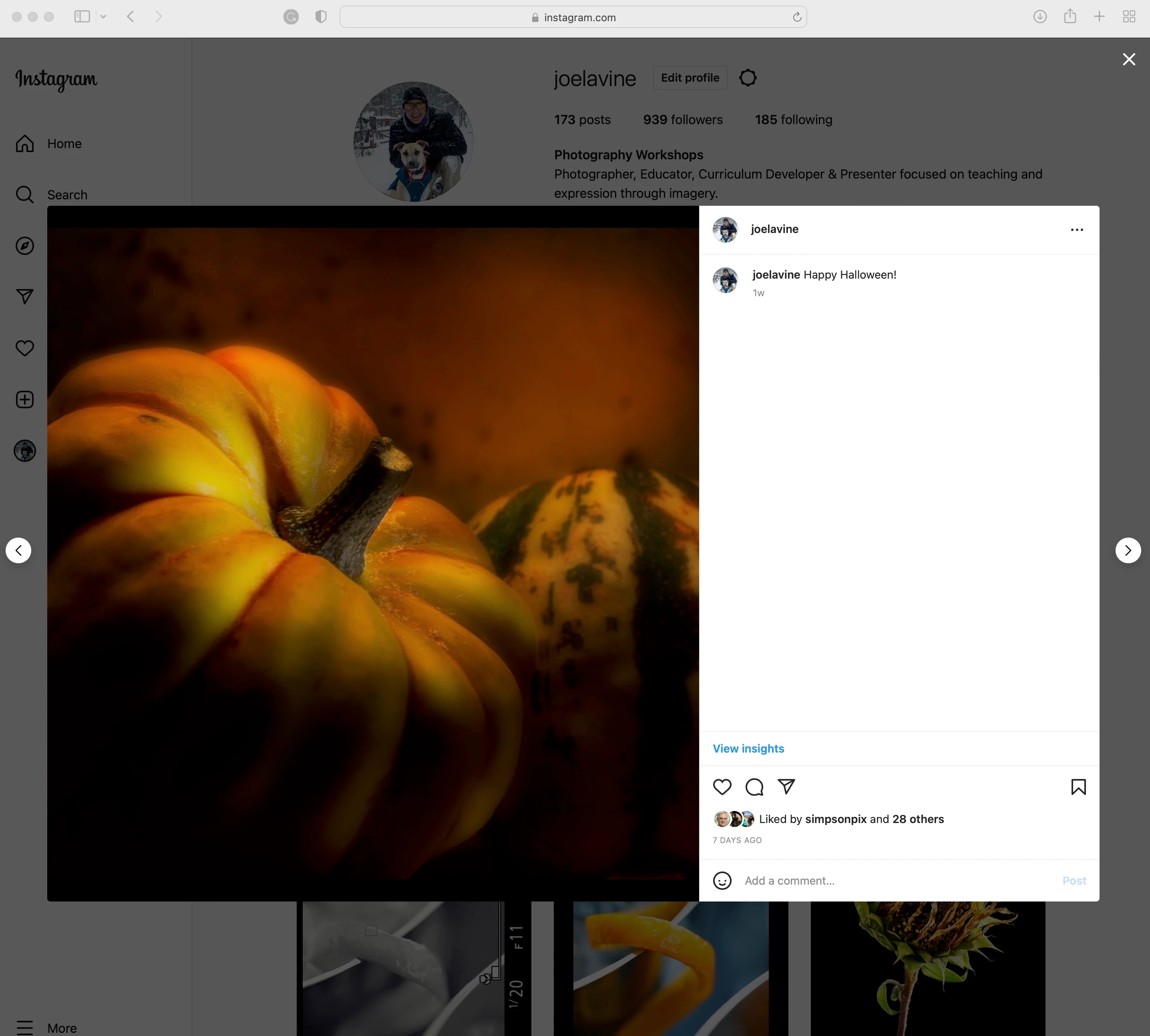
Task: Open Explore compass icon in sidebar
Action: (24, 246)
